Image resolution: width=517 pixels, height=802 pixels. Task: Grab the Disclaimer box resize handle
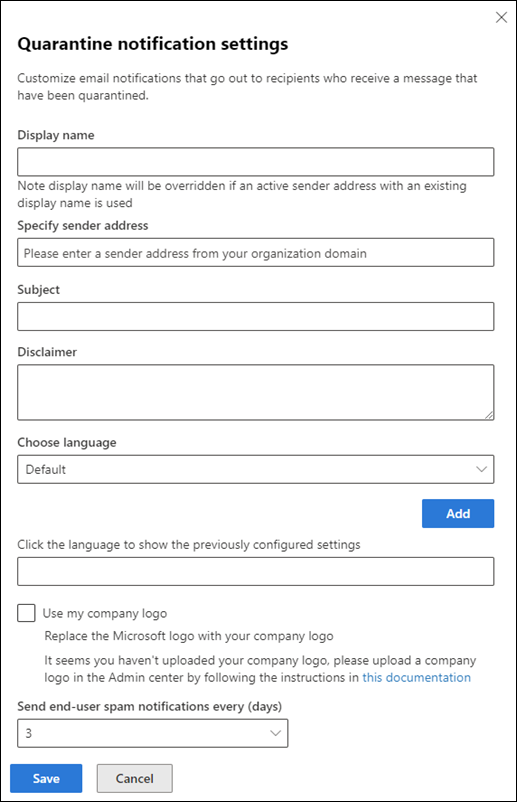[489, 415]
